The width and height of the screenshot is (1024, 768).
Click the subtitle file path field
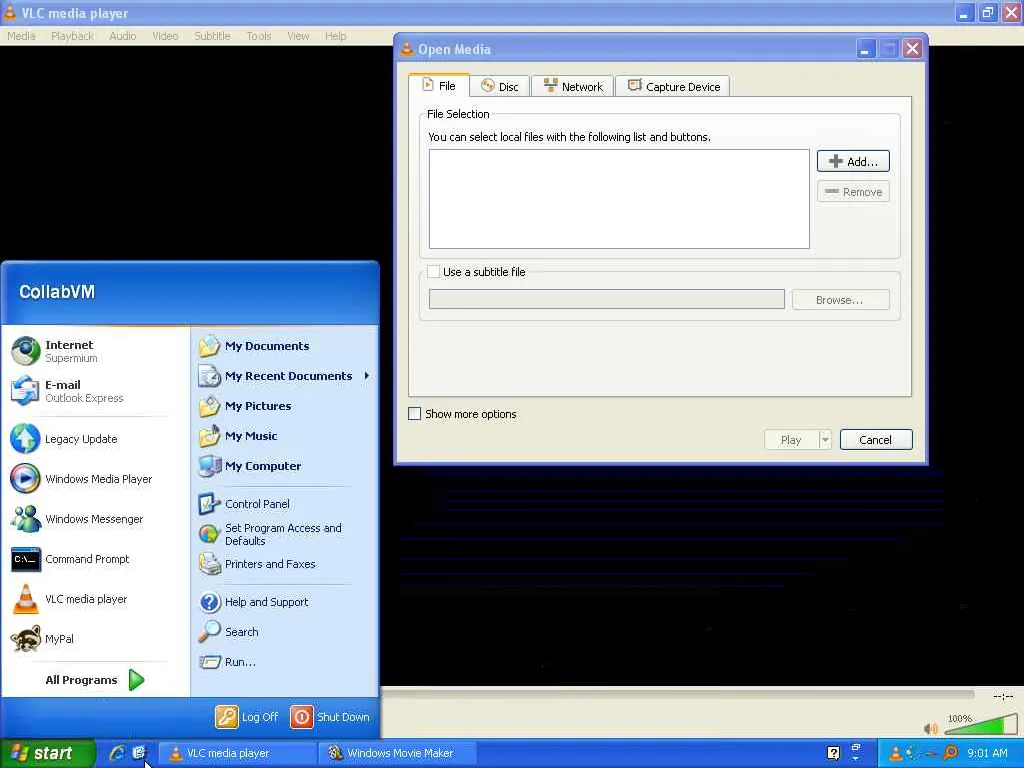click(x=607, y=299)
